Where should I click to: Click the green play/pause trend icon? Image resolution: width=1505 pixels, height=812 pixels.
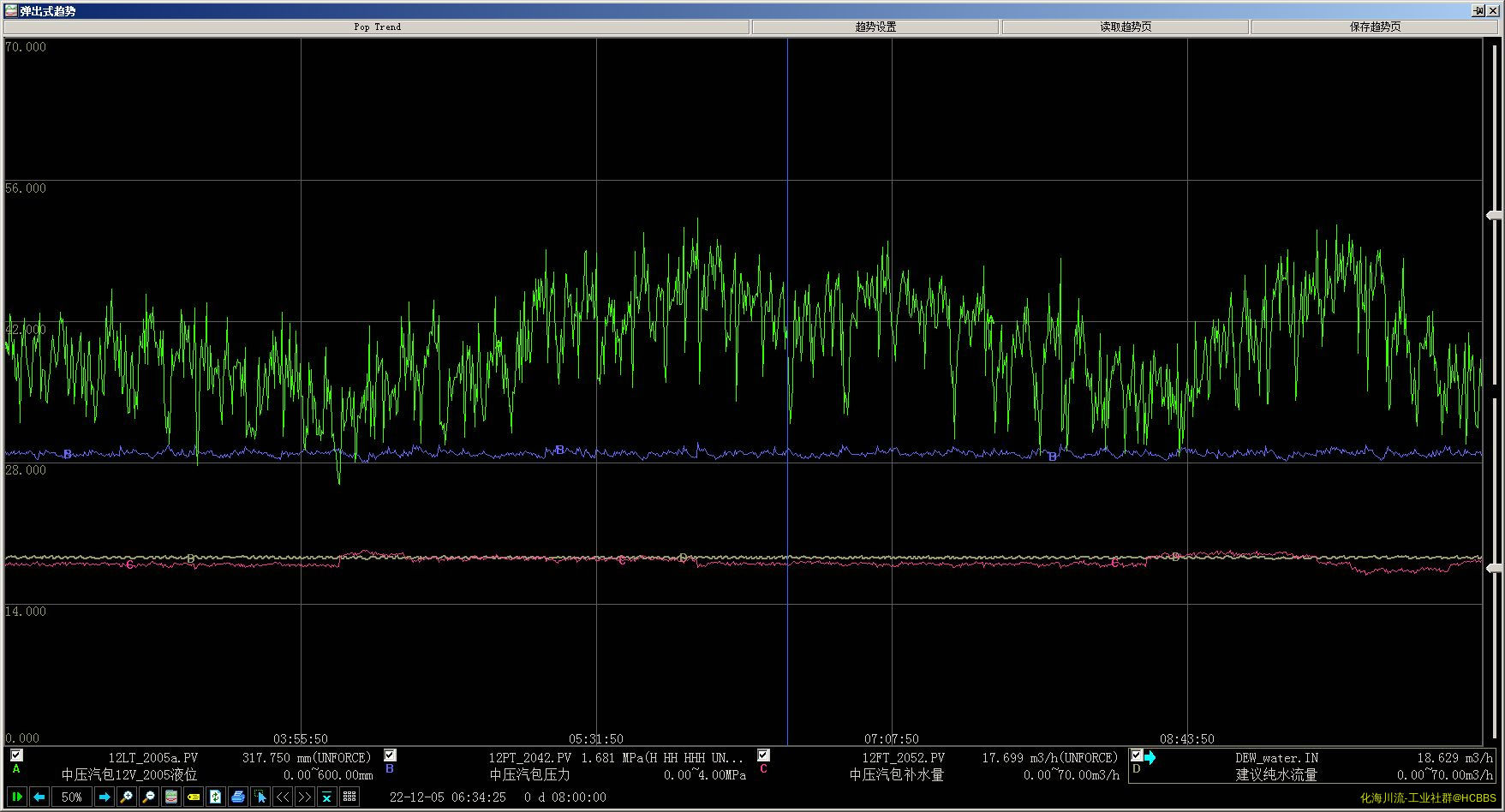pos(16,797)
